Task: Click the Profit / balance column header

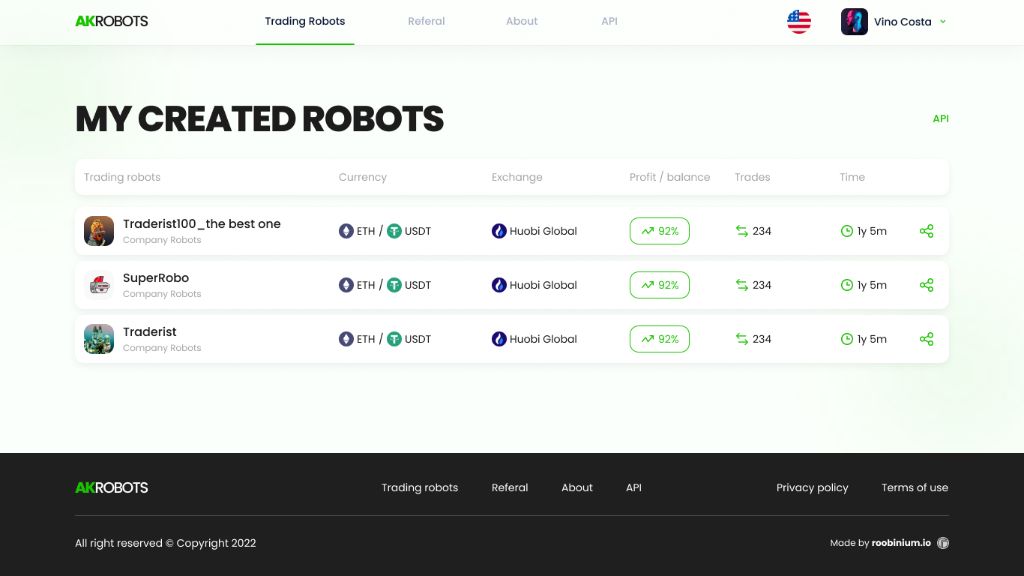Action: (x=669, y=177)
